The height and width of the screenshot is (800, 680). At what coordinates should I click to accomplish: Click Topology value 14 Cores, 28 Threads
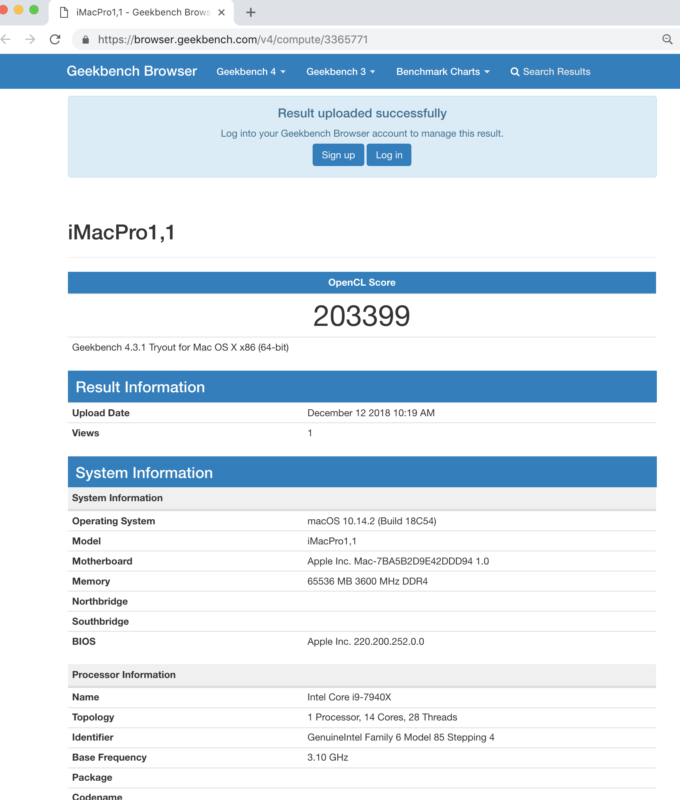pyautogui.click(x=382, y=717)
